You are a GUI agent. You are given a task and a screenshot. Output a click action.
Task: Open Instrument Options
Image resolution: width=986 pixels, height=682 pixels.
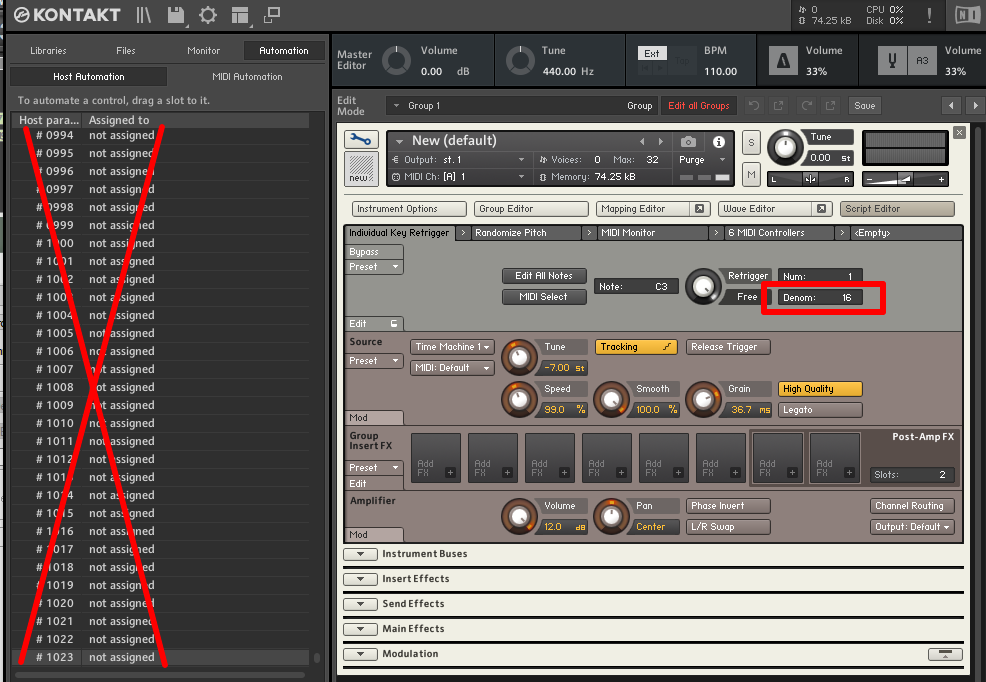409,209
